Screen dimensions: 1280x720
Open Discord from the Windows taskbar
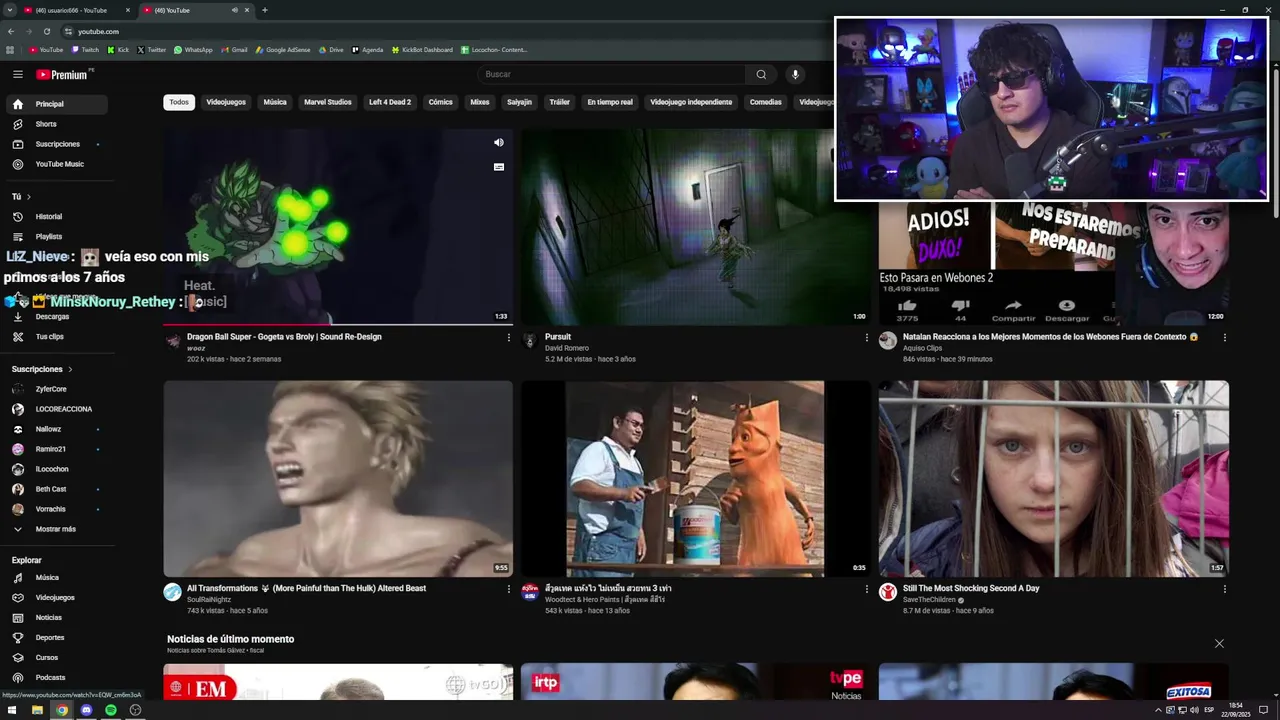[x=86, y=710]
